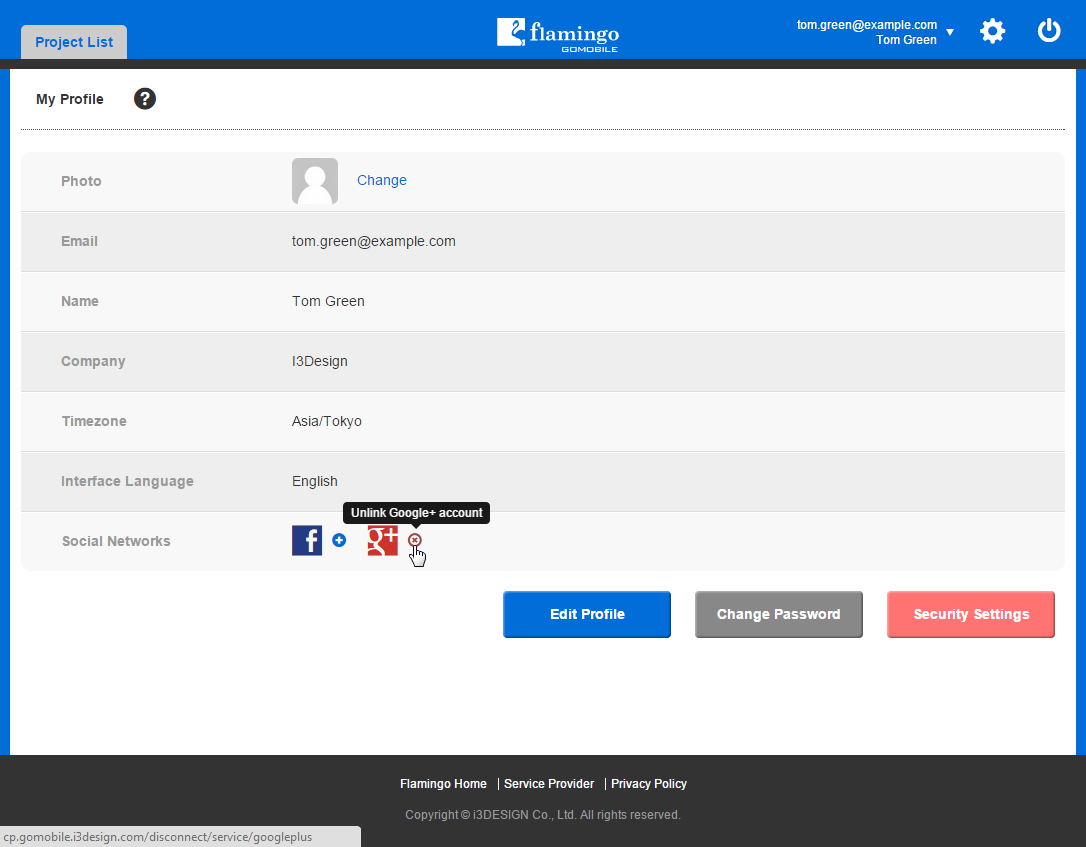The width and height of the screenshot is (1086, 847).
Task: Open the My Profile help icon
Action: (x=145, y=99)
